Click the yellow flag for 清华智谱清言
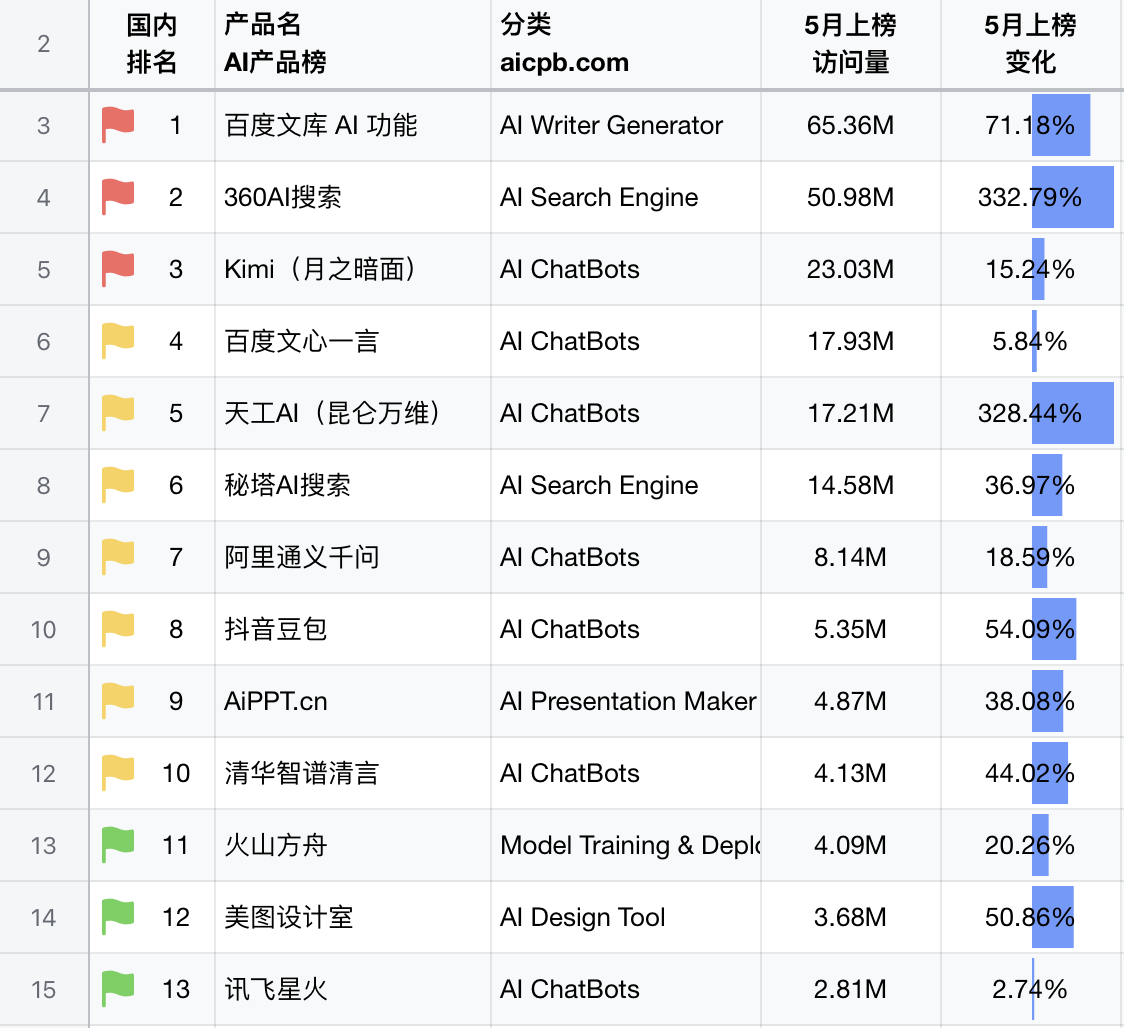This screenshot has height=1028, width=1124. tap(118, 773)
